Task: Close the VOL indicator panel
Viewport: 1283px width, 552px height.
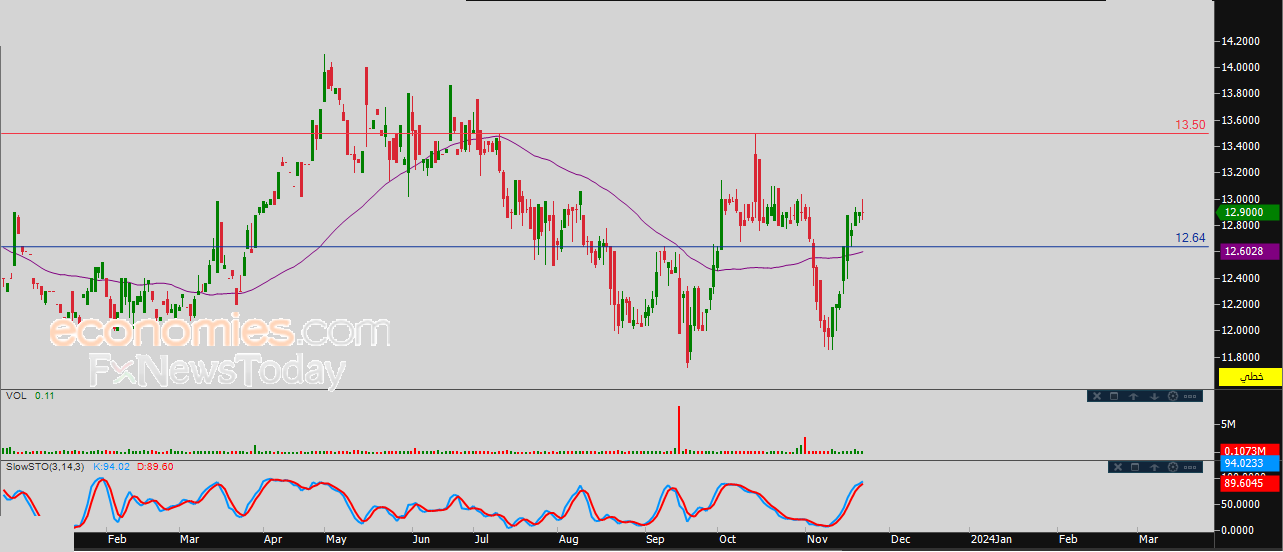Action: click(x=1097, y=396)
